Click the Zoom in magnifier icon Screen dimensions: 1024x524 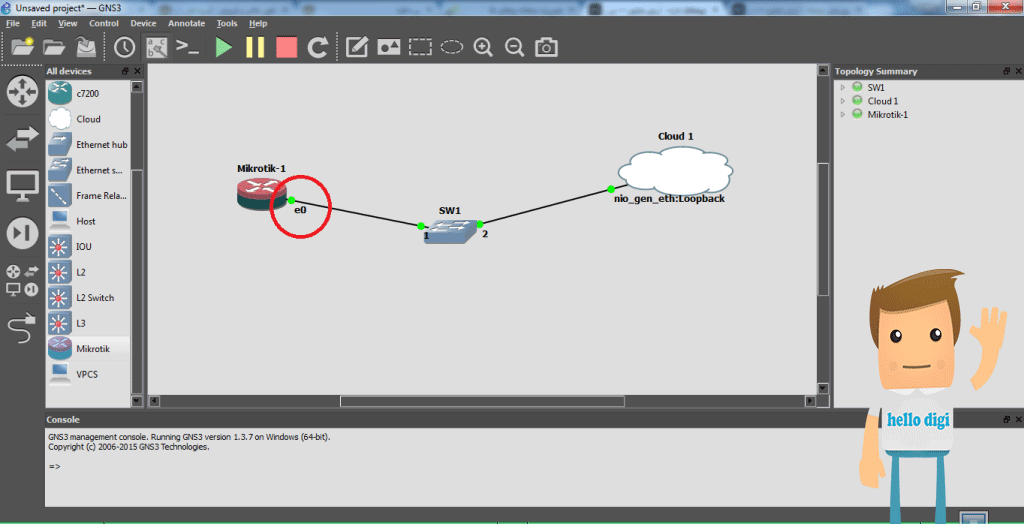tap(483, 47)
